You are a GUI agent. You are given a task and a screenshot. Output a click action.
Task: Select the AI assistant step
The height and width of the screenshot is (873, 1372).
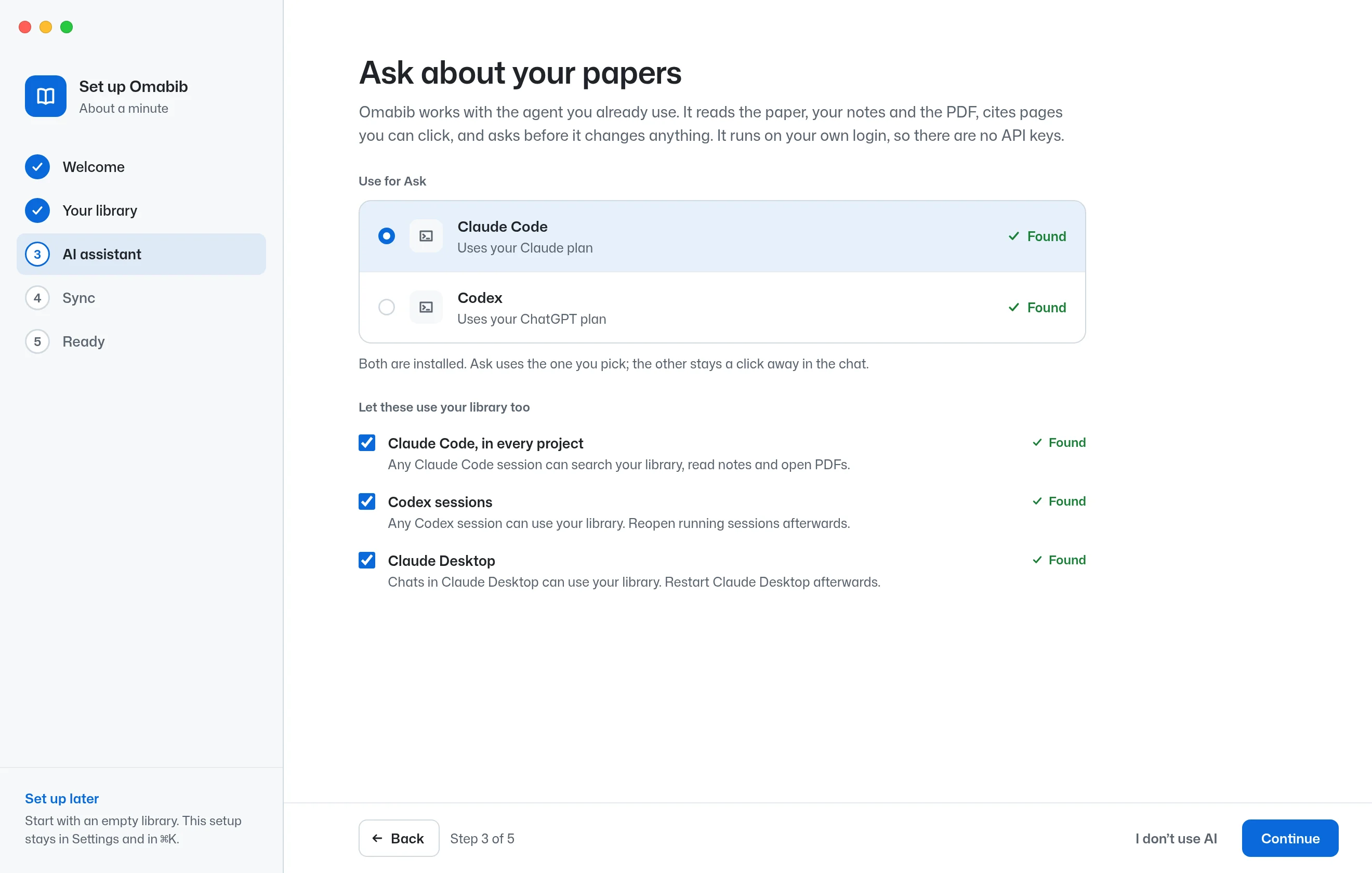tap(141, 255)
